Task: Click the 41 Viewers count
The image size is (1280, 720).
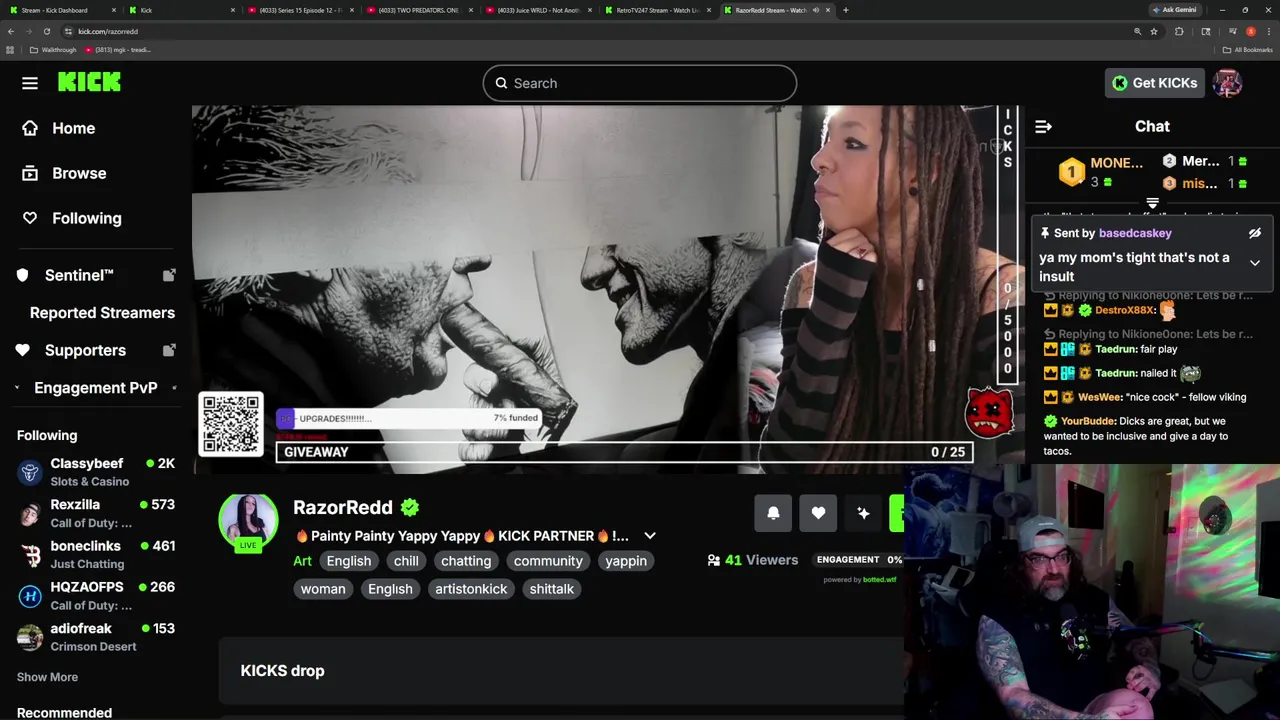Action: 752,560
